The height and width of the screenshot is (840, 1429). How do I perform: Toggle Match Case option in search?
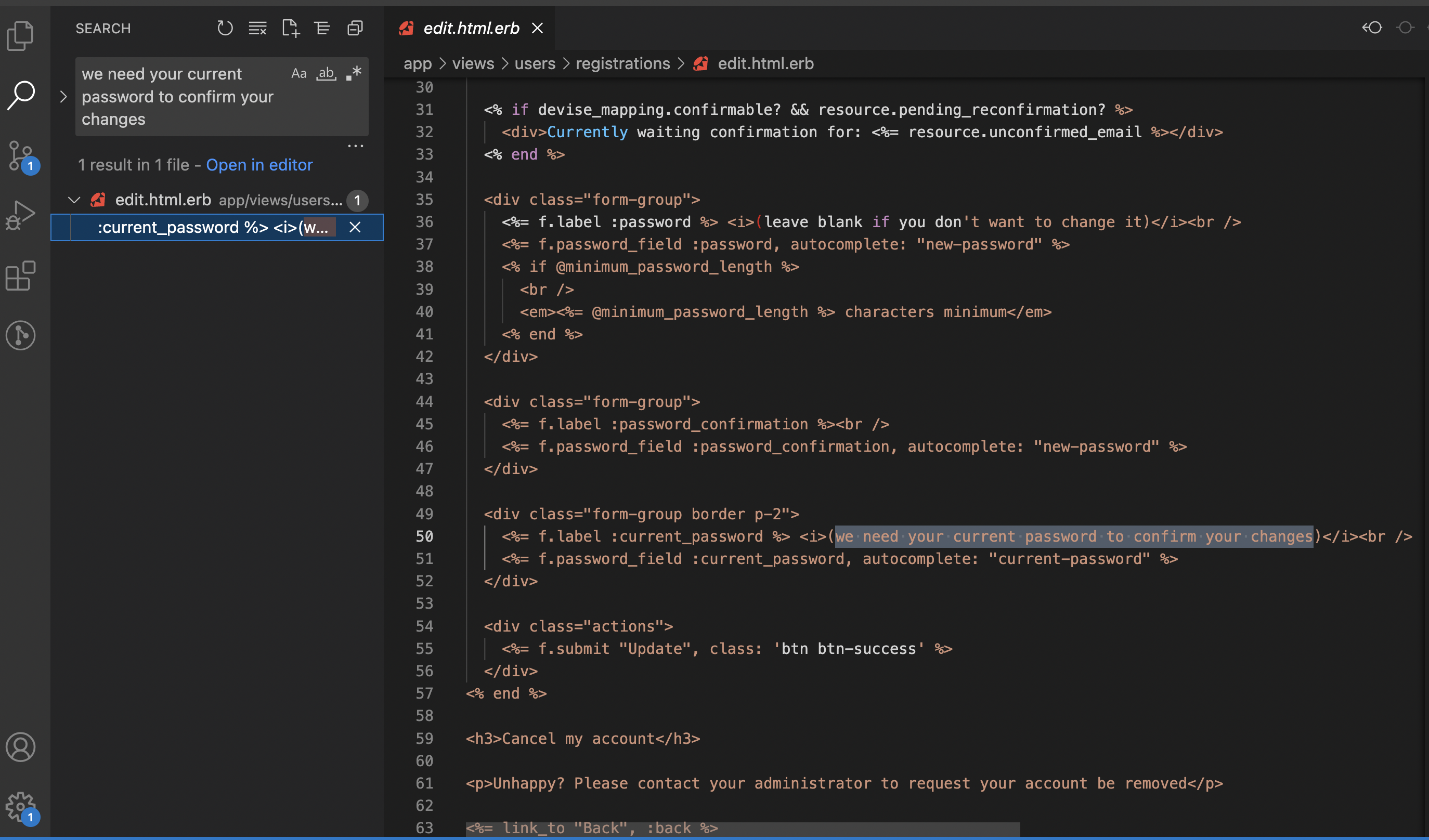298,74
